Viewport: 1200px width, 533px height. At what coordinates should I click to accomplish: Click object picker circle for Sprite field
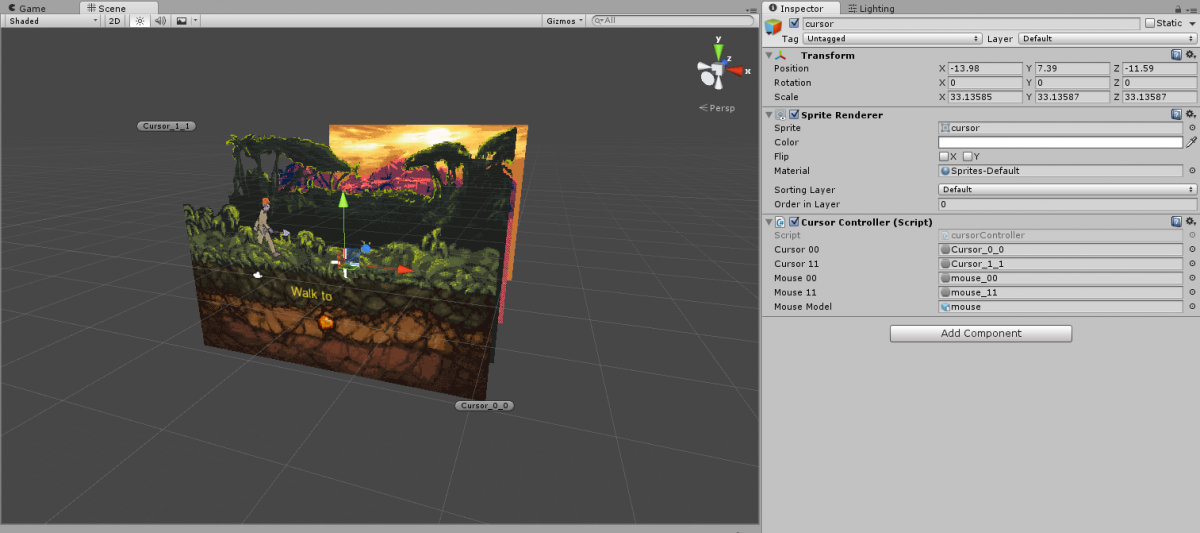[1191, 128]
